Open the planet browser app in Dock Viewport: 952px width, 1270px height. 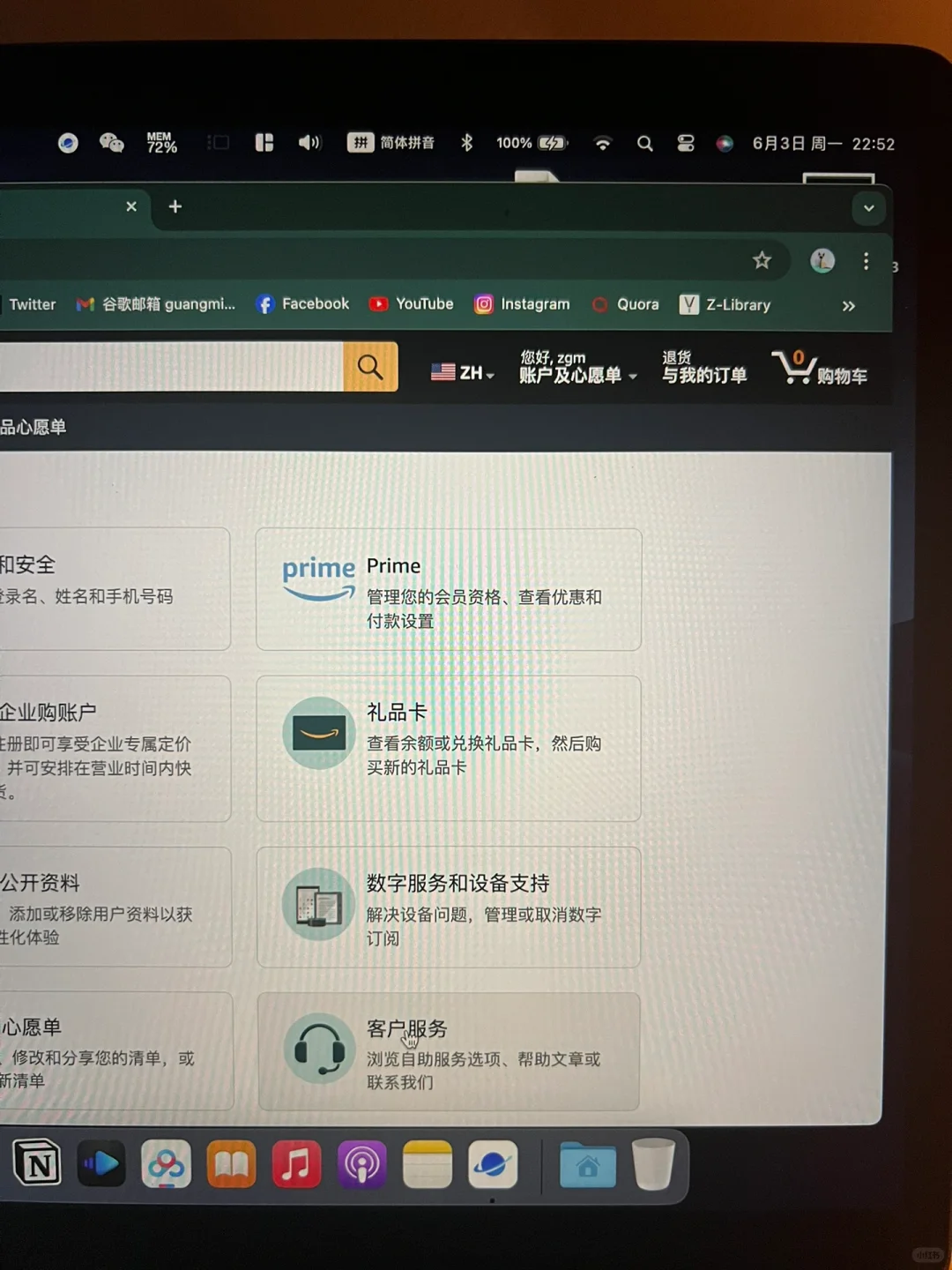point(493,1164)
